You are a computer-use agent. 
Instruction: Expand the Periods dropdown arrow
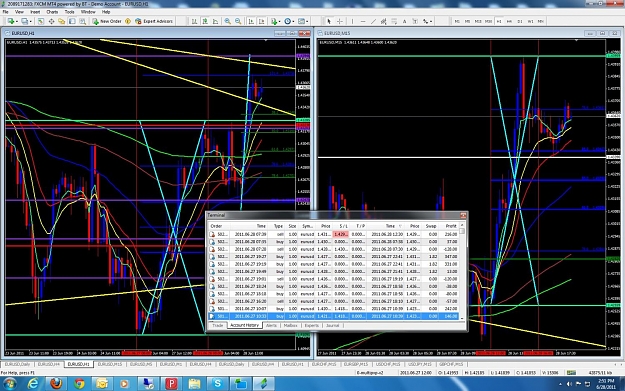point(293,22)
